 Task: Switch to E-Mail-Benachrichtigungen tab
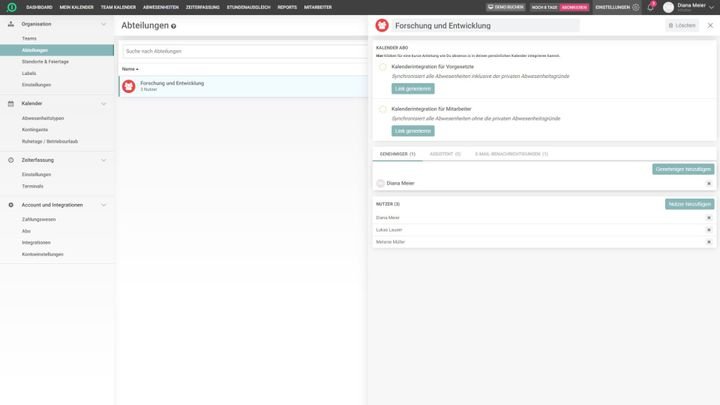[x=511, y=154]
